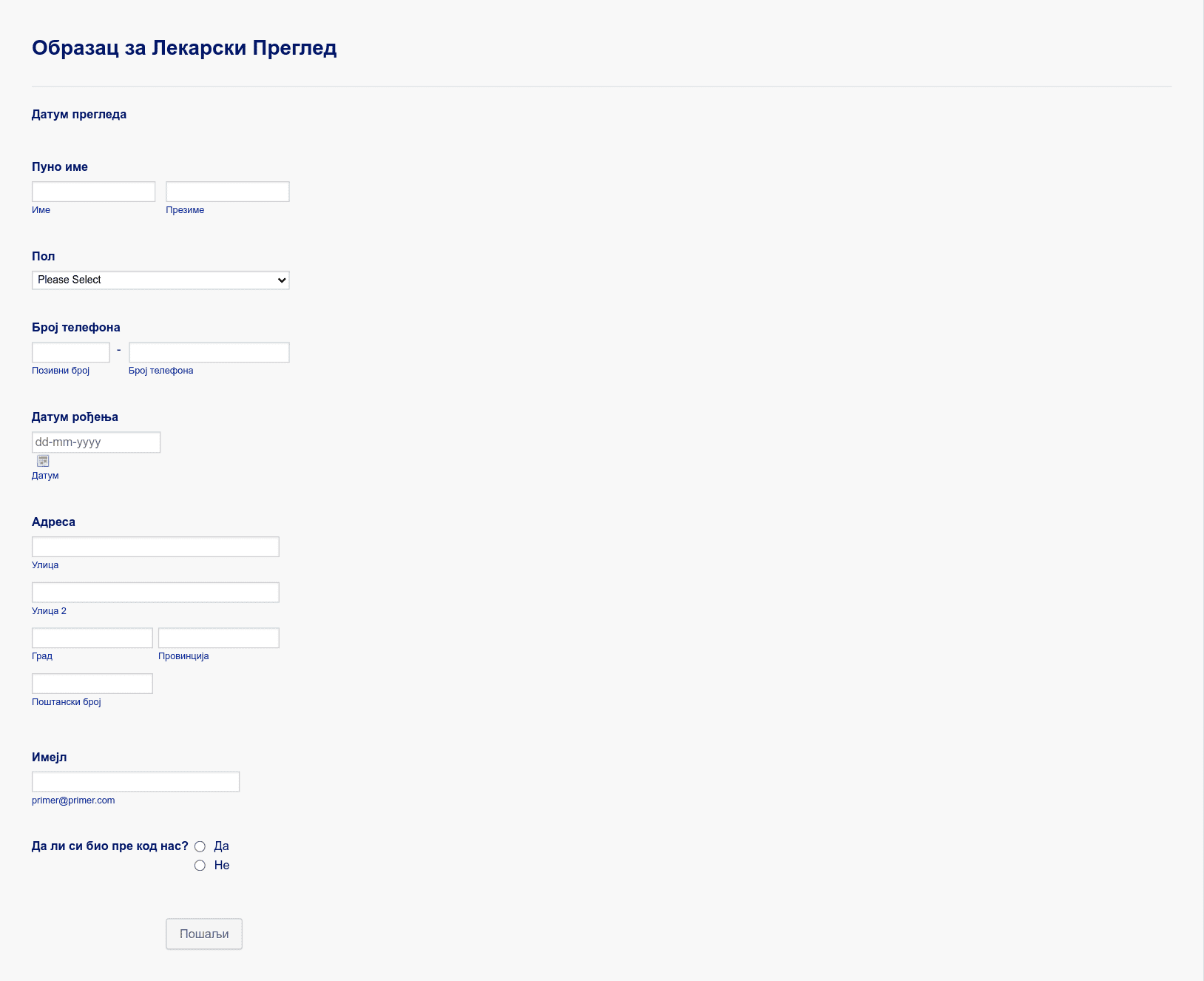Screen dimensions: 1204x981
Task: Focus the Улица street address field
Action: tap(155, 547)
